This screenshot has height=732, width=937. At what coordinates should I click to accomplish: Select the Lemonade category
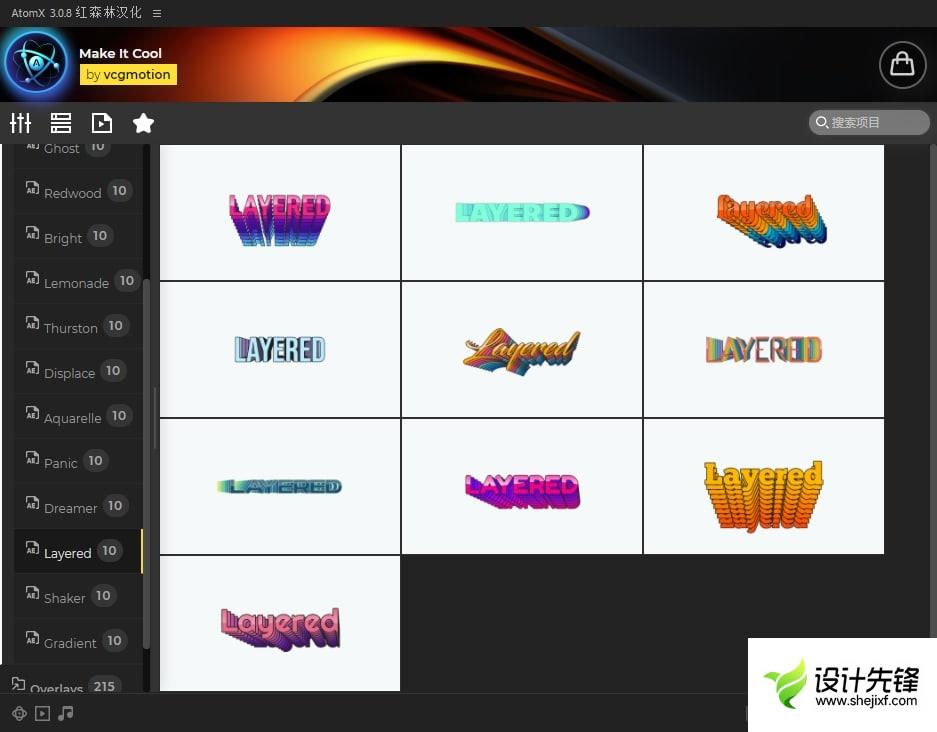point(76,282)
